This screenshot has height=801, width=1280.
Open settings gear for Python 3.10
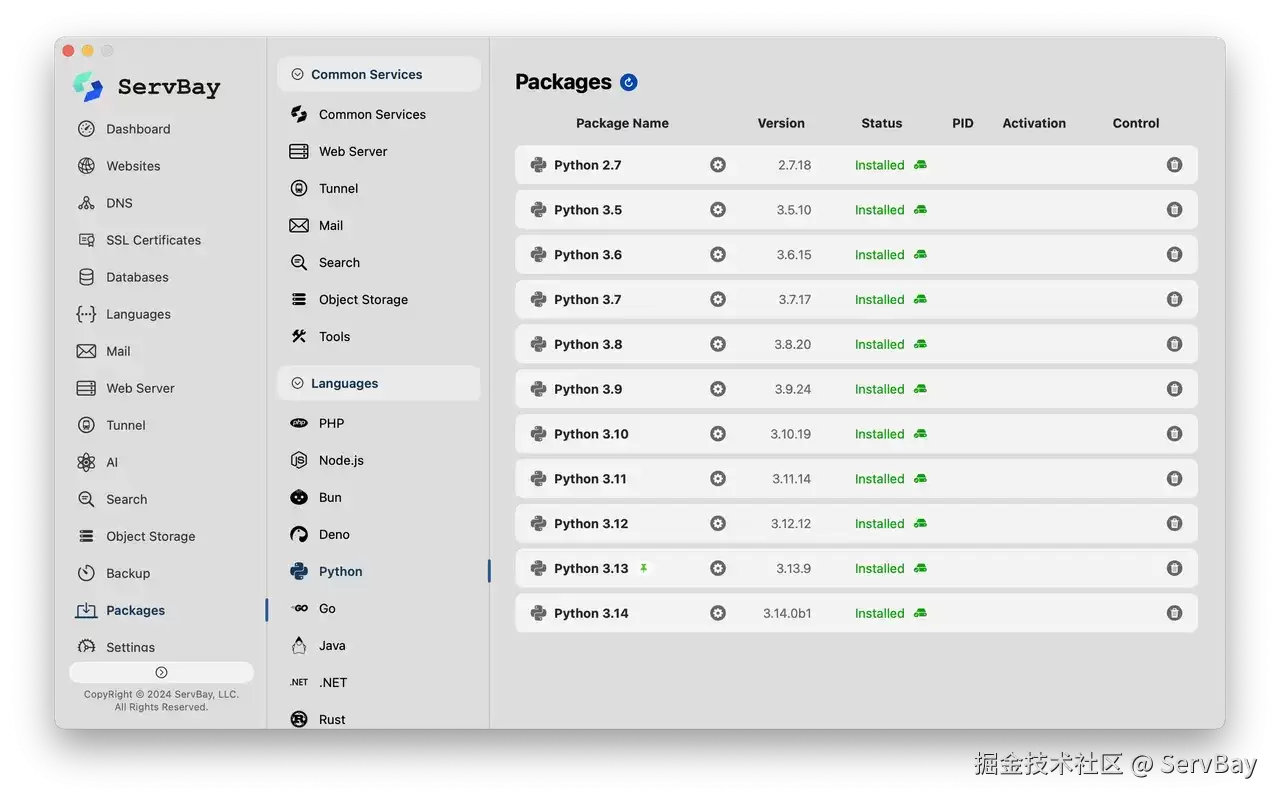pos(718,434)
